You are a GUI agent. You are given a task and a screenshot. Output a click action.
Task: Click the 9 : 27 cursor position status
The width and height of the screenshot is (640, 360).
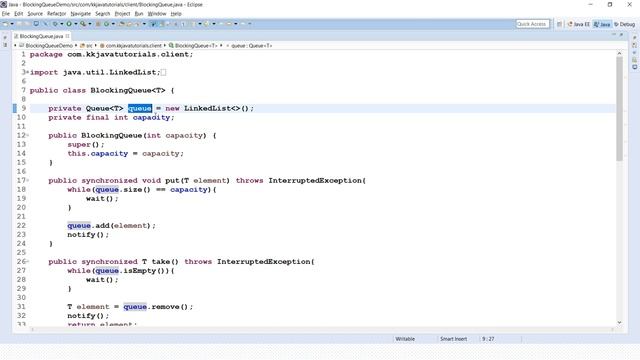[x=488, y=339]
